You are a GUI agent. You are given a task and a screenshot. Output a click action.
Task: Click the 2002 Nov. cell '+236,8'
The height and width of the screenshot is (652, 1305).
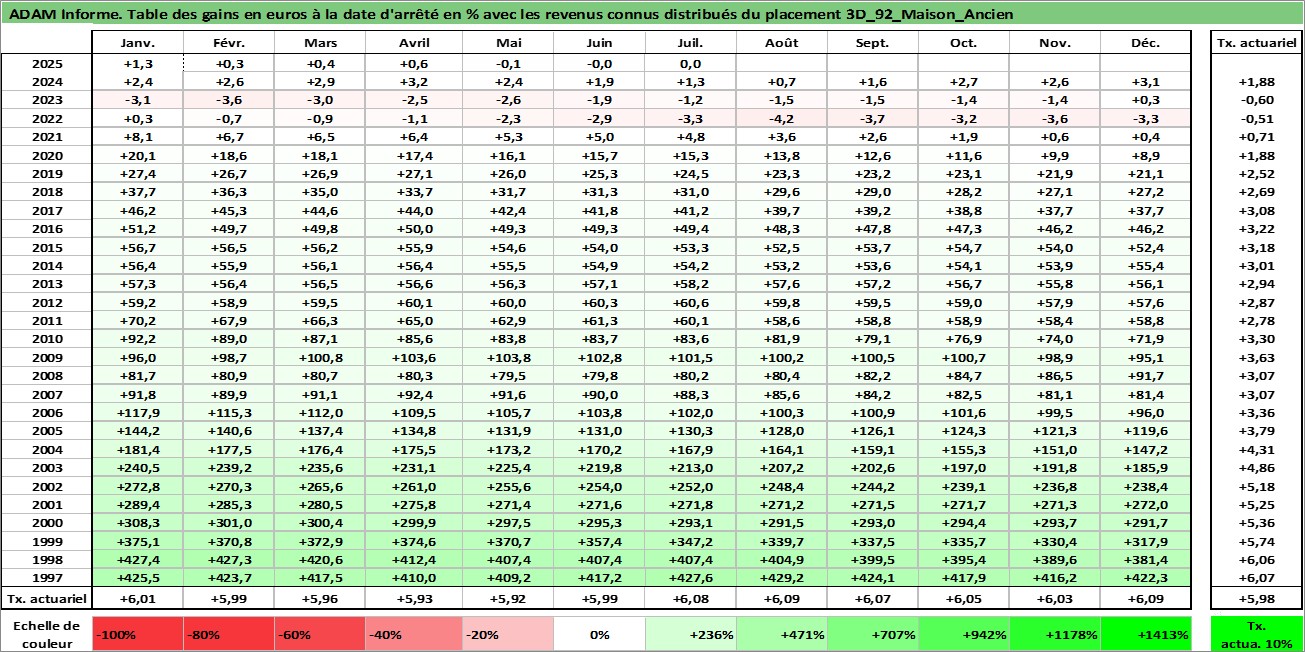[1055, 486]
